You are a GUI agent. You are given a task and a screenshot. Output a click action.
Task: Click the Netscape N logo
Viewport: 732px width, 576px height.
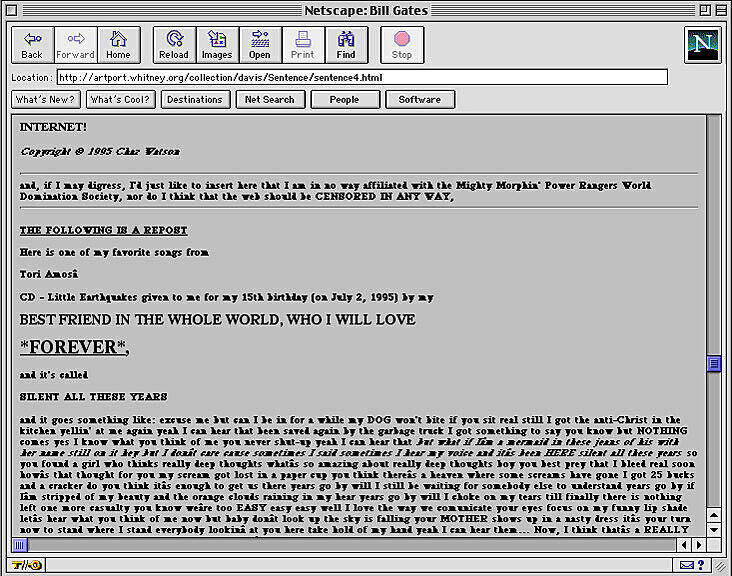[x=703, y=45]
